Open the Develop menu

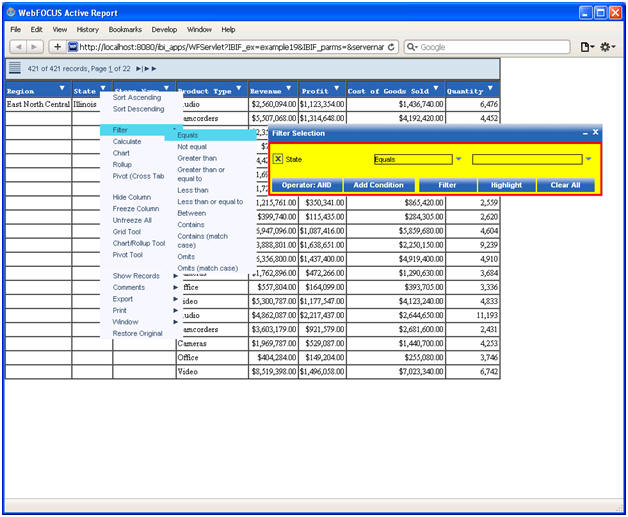[x=164, y=29]
